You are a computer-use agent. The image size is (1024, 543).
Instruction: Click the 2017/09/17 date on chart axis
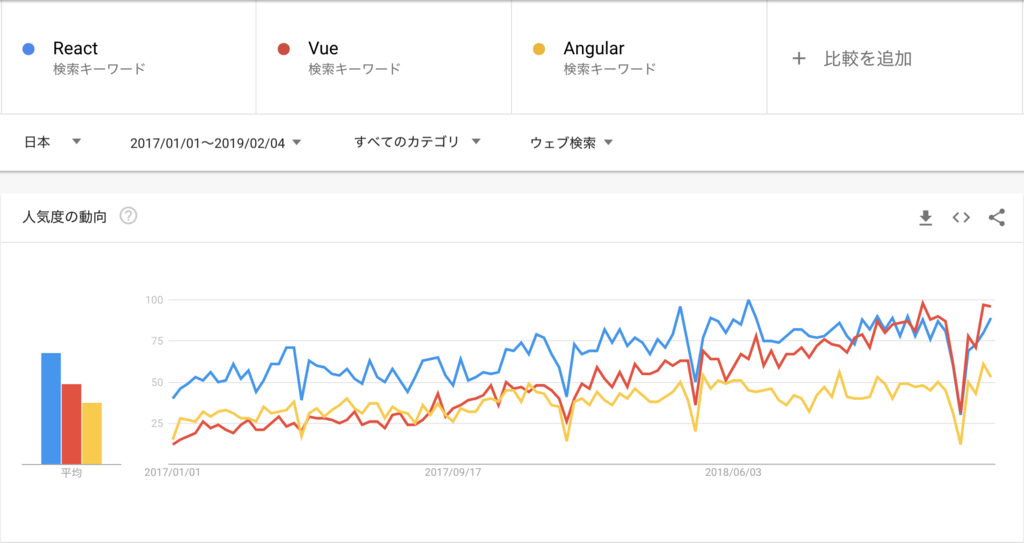pyautogui.click(x=453, y=472)
